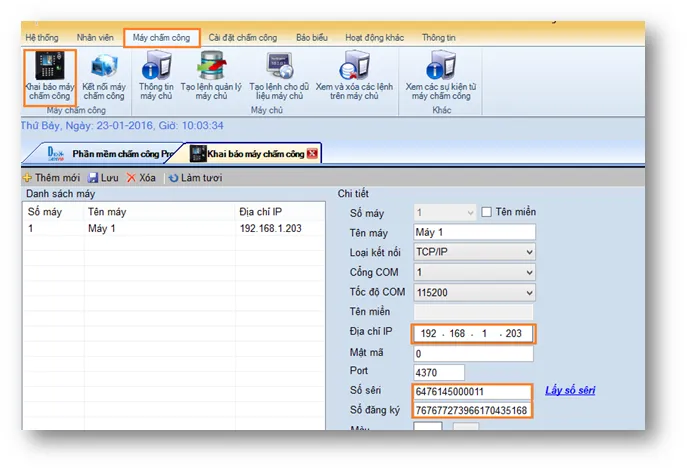Close the Khai báo máy chấm công tab
Screen dimensions: 687x472
point(312,153)
